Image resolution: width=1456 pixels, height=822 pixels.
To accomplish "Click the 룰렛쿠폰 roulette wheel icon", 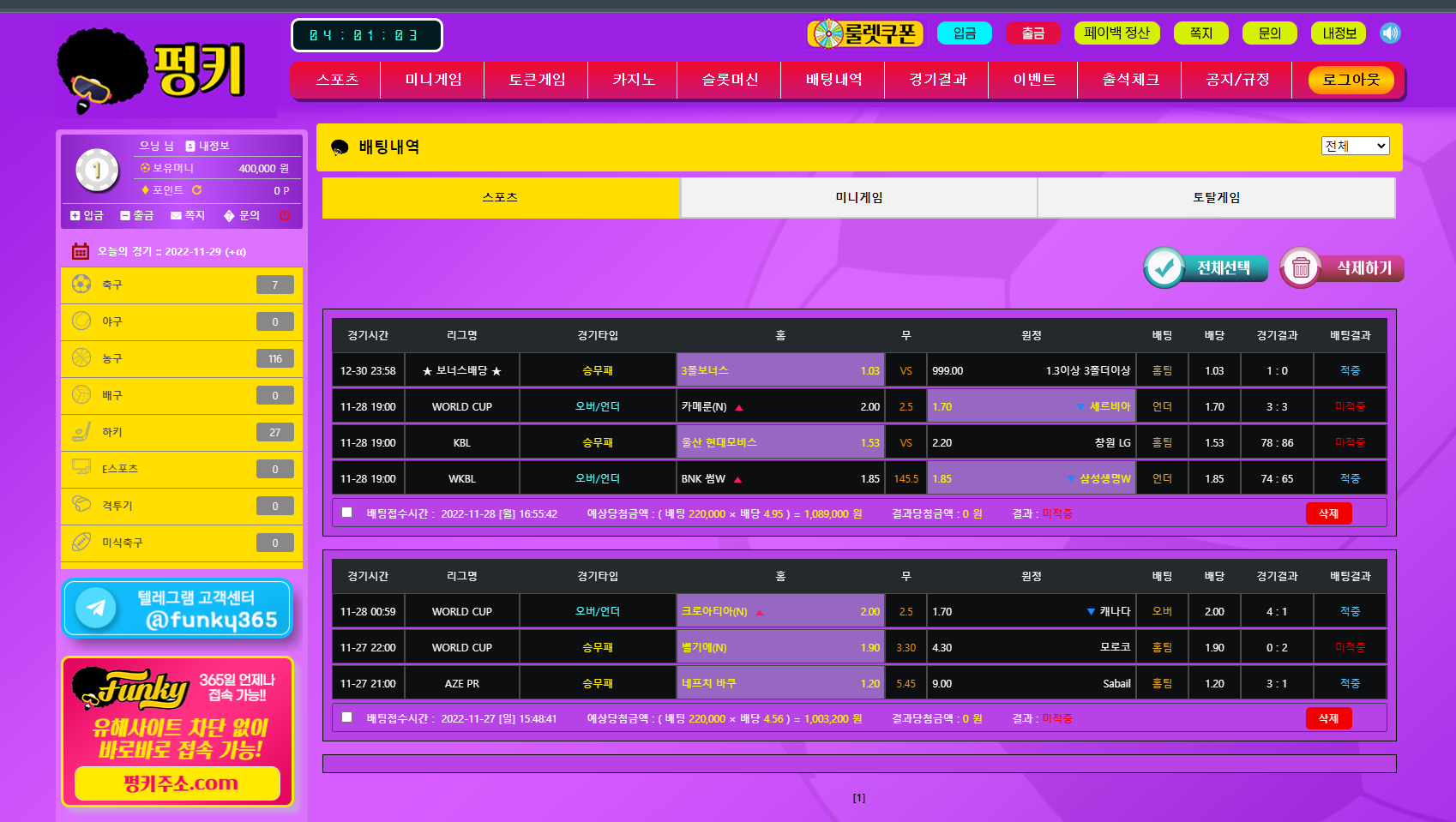I will [x=828, y=33].
